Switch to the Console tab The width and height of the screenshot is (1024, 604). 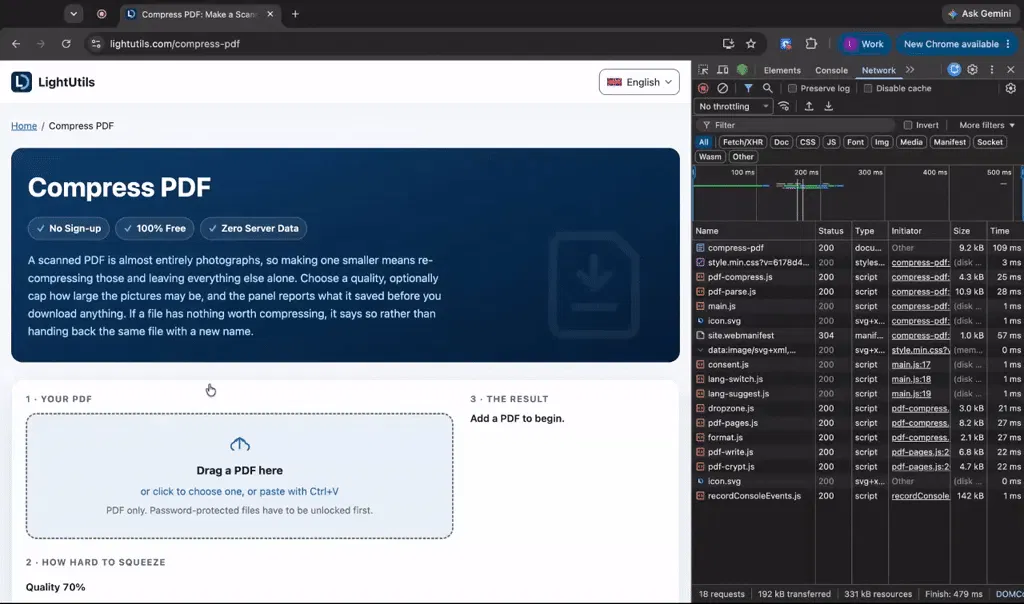(831, 70)
